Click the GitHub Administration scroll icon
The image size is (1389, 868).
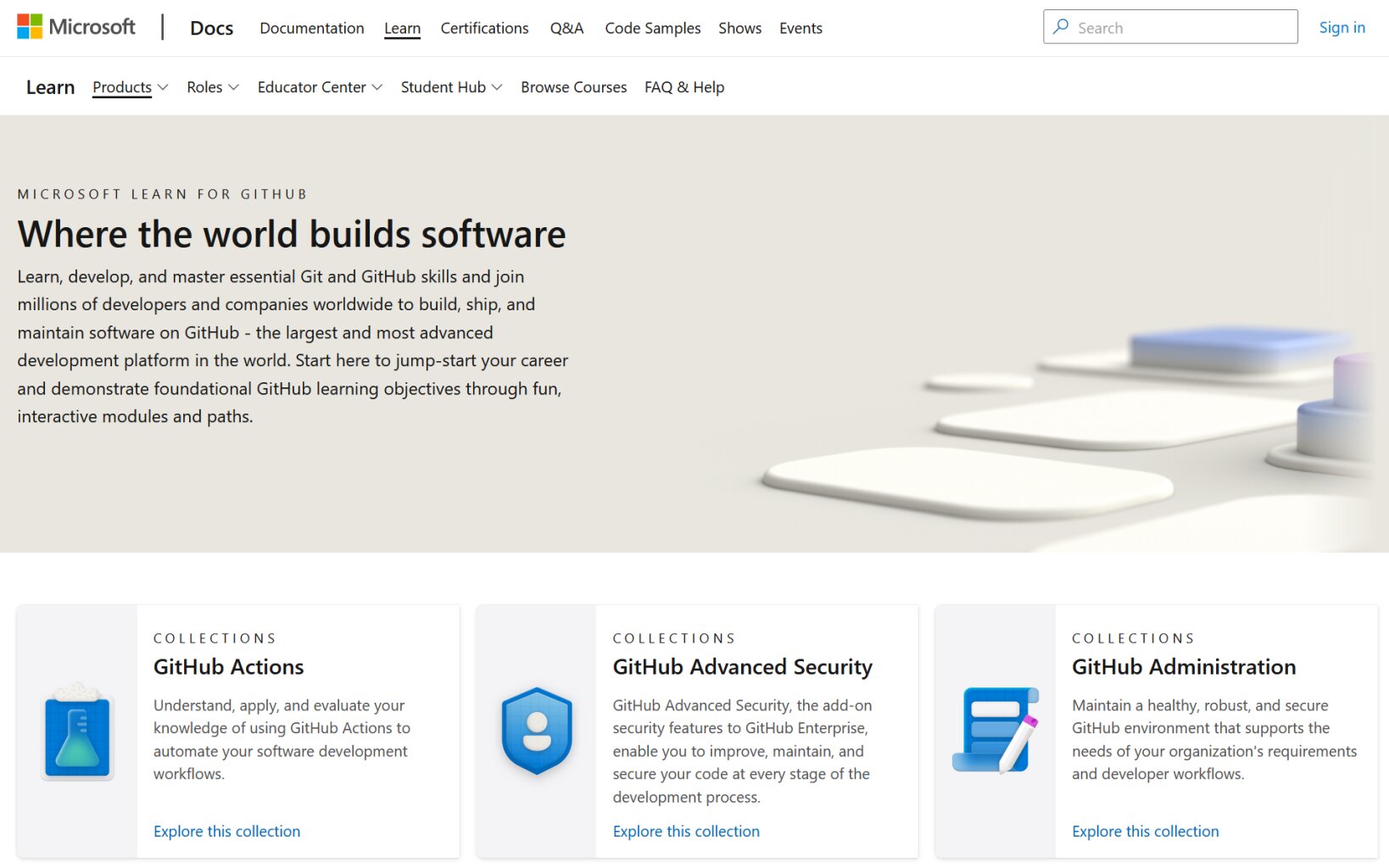[996, 731]
